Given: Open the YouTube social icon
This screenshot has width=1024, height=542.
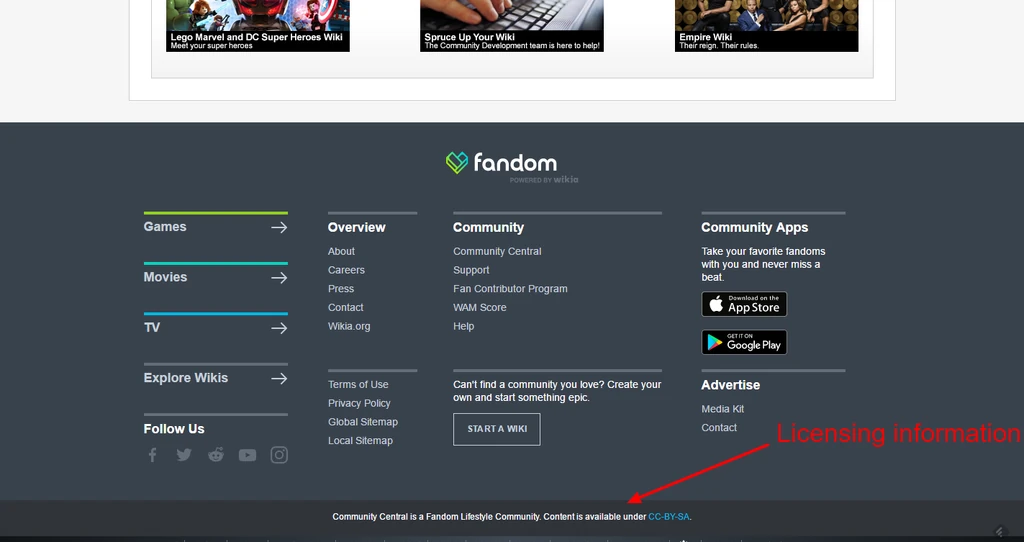Looking at the screenshot, I should pos(247,455).
